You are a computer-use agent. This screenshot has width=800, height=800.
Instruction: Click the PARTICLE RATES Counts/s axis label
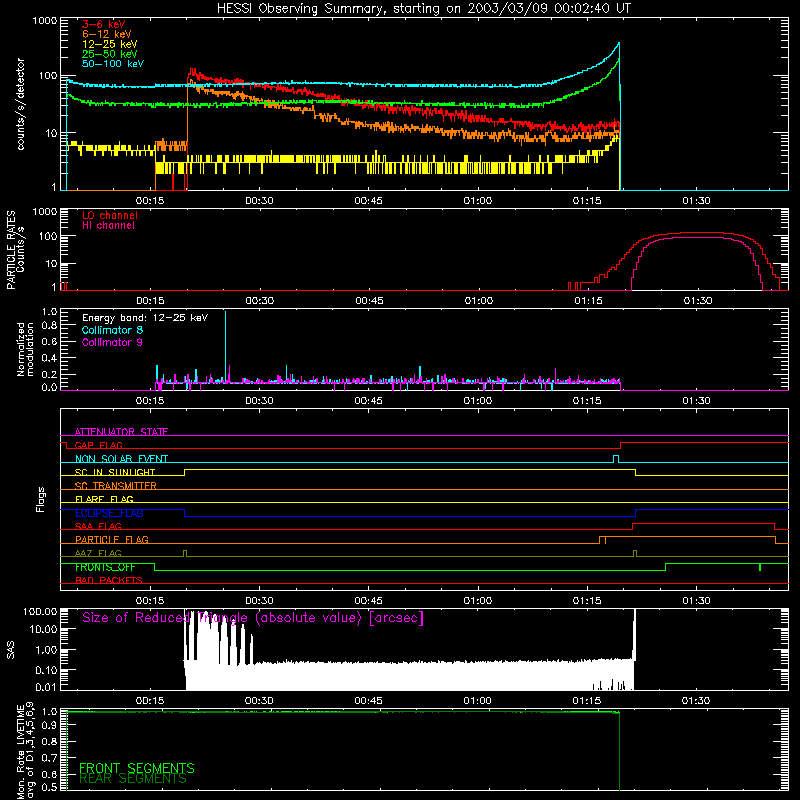click(x=16, y=250)
